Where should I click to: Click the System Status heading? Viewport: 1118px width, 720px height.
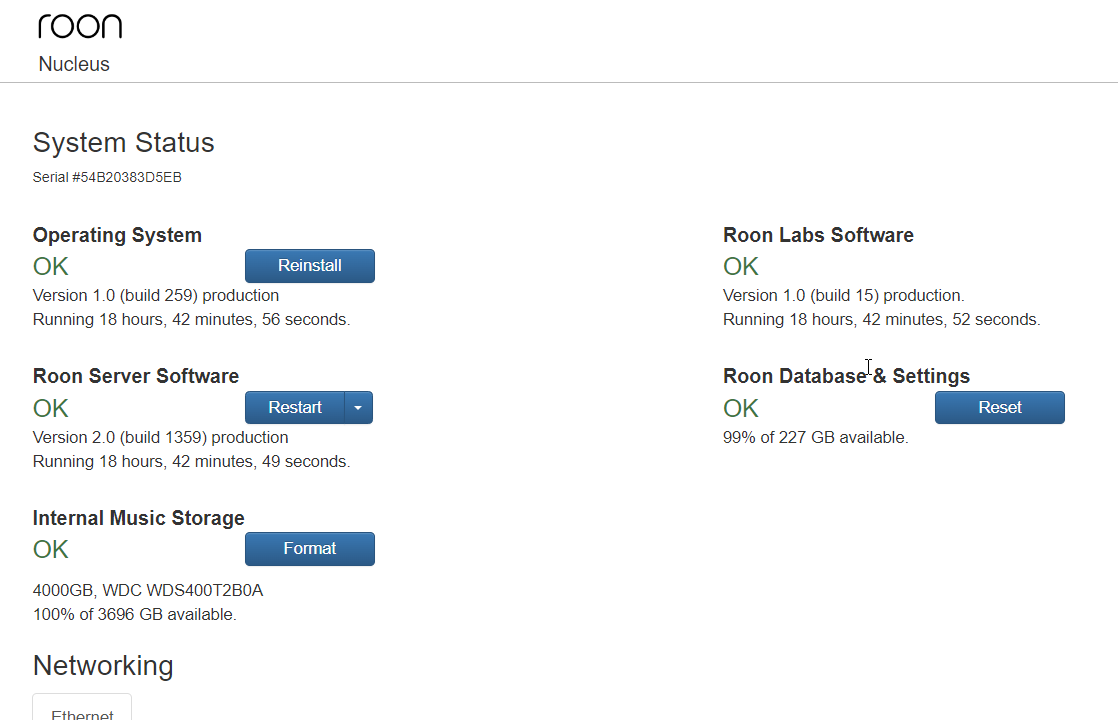point(123,142)
